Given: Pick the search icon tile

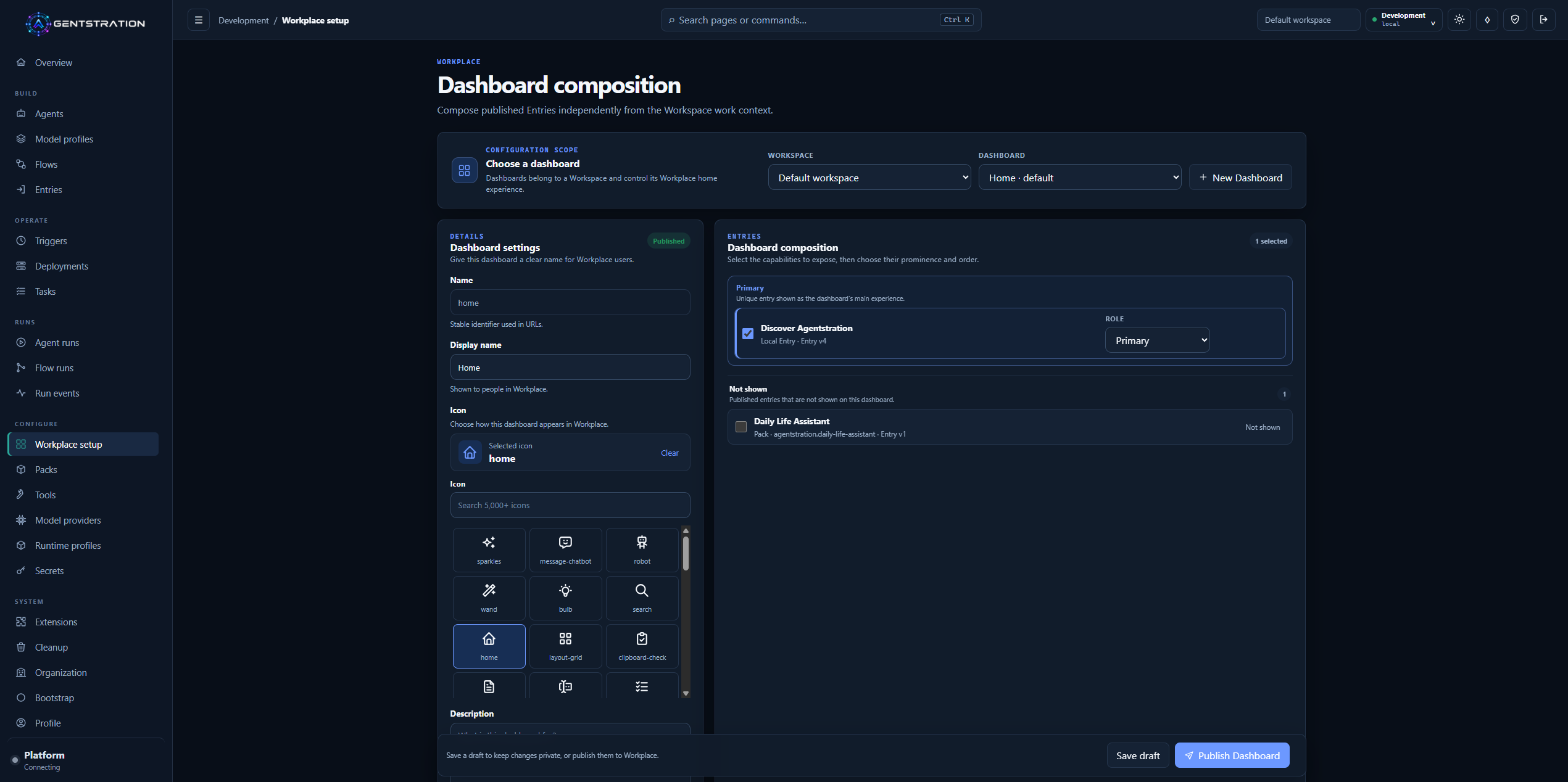Looking at the screenshot, I should pos(642,598).
